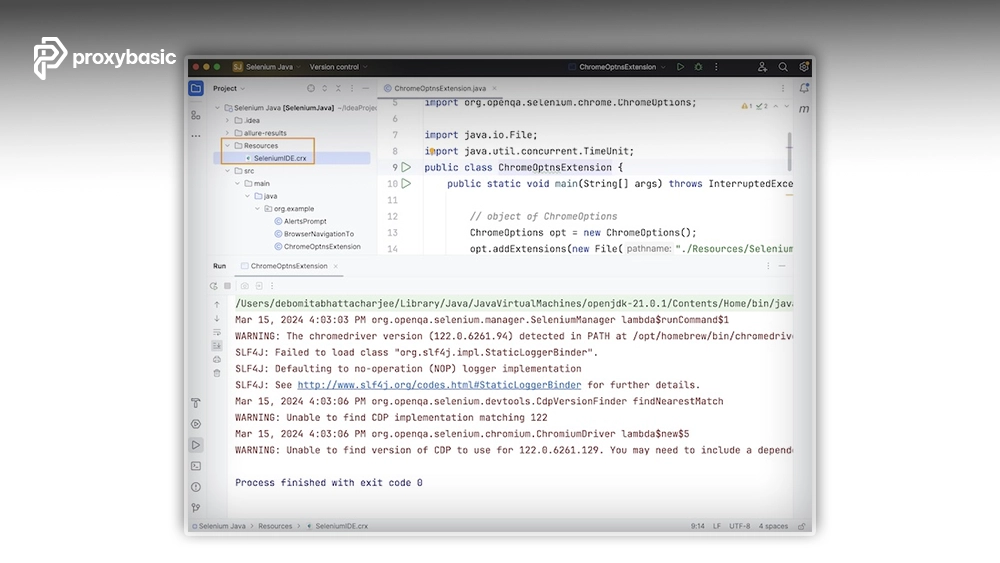Open Run toolbar more options
1000x563 pixels.
click(272, 286)
